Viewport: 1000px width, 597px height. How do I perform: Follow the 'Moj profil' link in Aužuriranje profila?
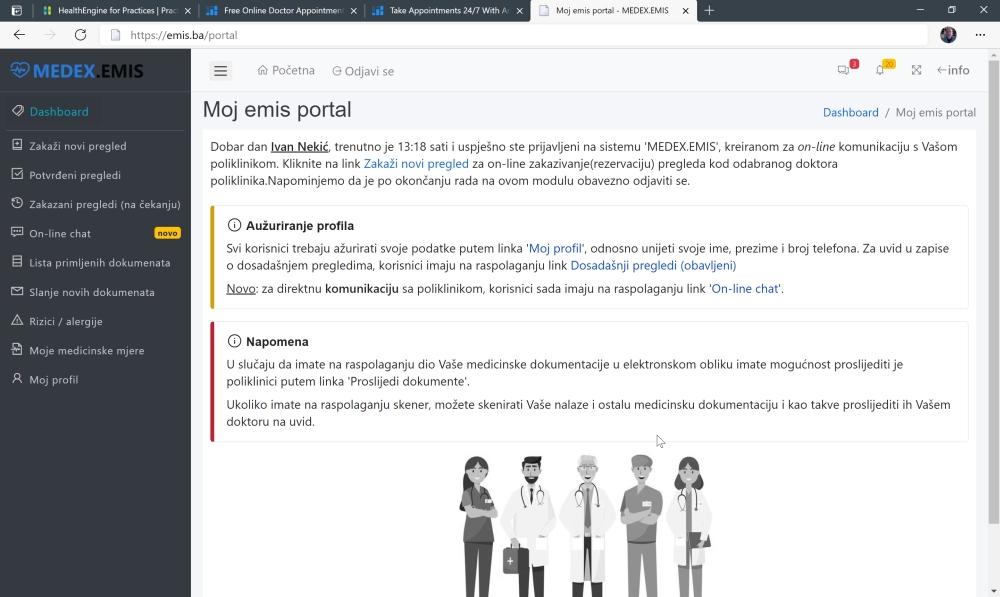[555, 248]
